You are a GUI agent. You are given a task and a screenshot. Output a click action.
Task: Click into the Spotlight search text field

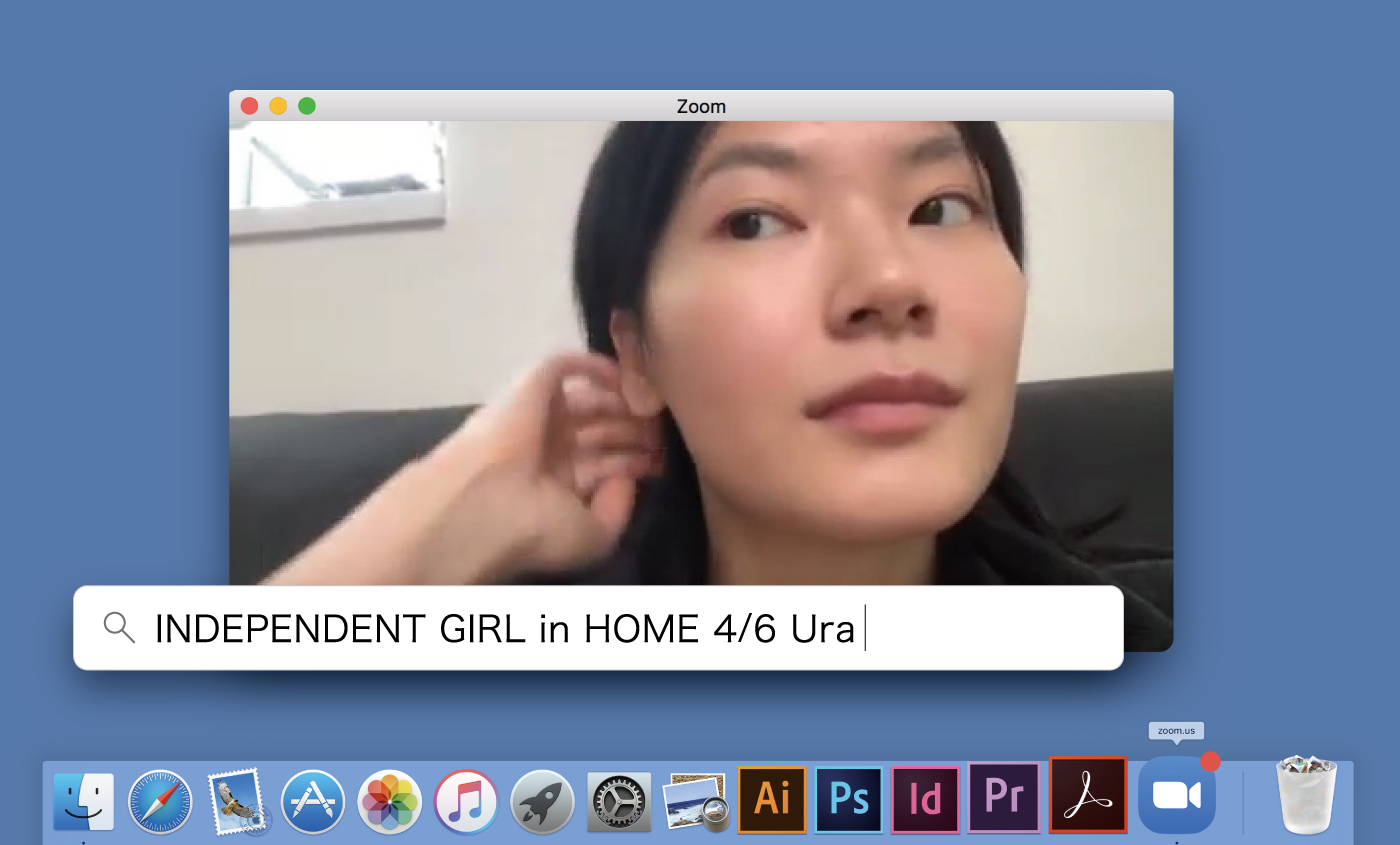click(x=598, y=628)
